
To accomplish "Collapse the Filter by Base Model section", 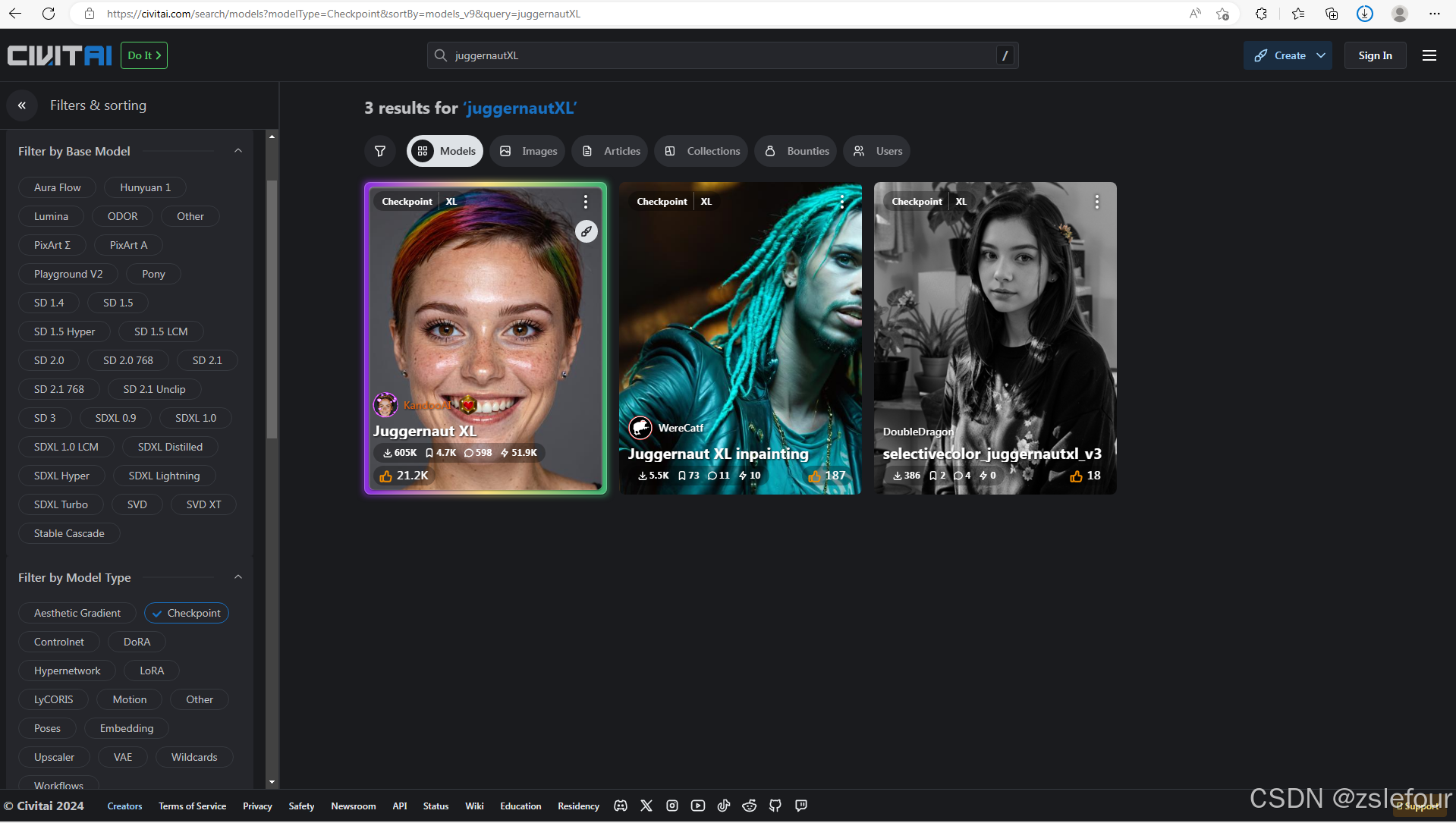I will coord(238,151).
